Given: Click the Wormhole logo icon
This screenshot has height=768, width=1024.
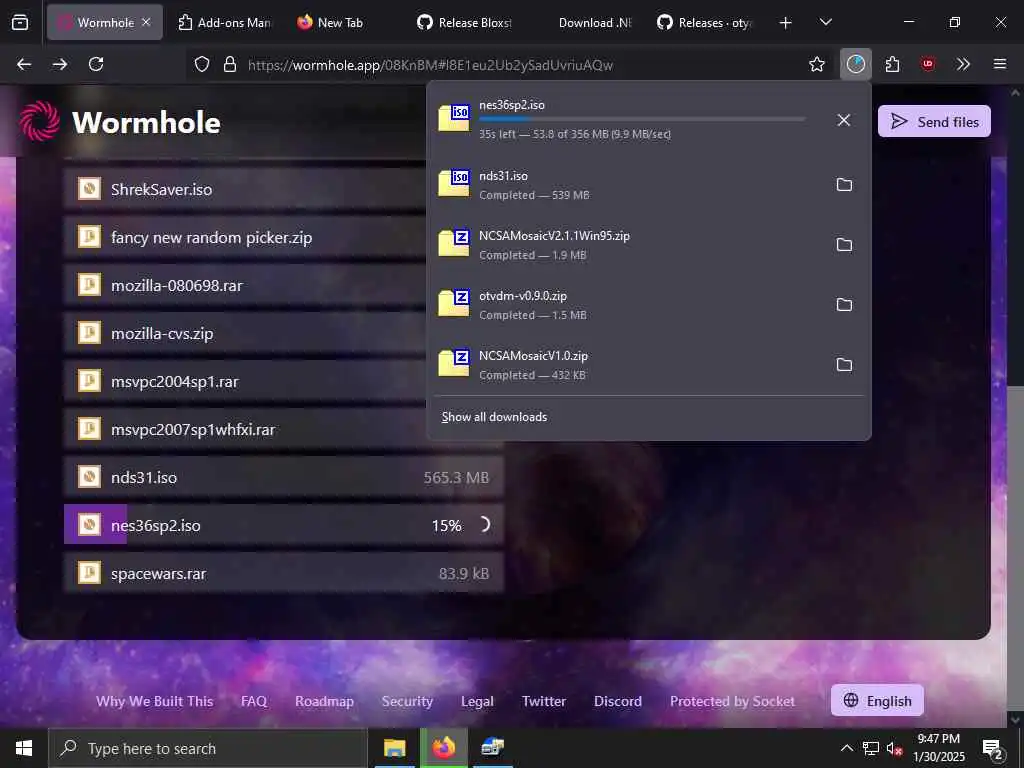Looking at the screenshot, I should 40,121.
